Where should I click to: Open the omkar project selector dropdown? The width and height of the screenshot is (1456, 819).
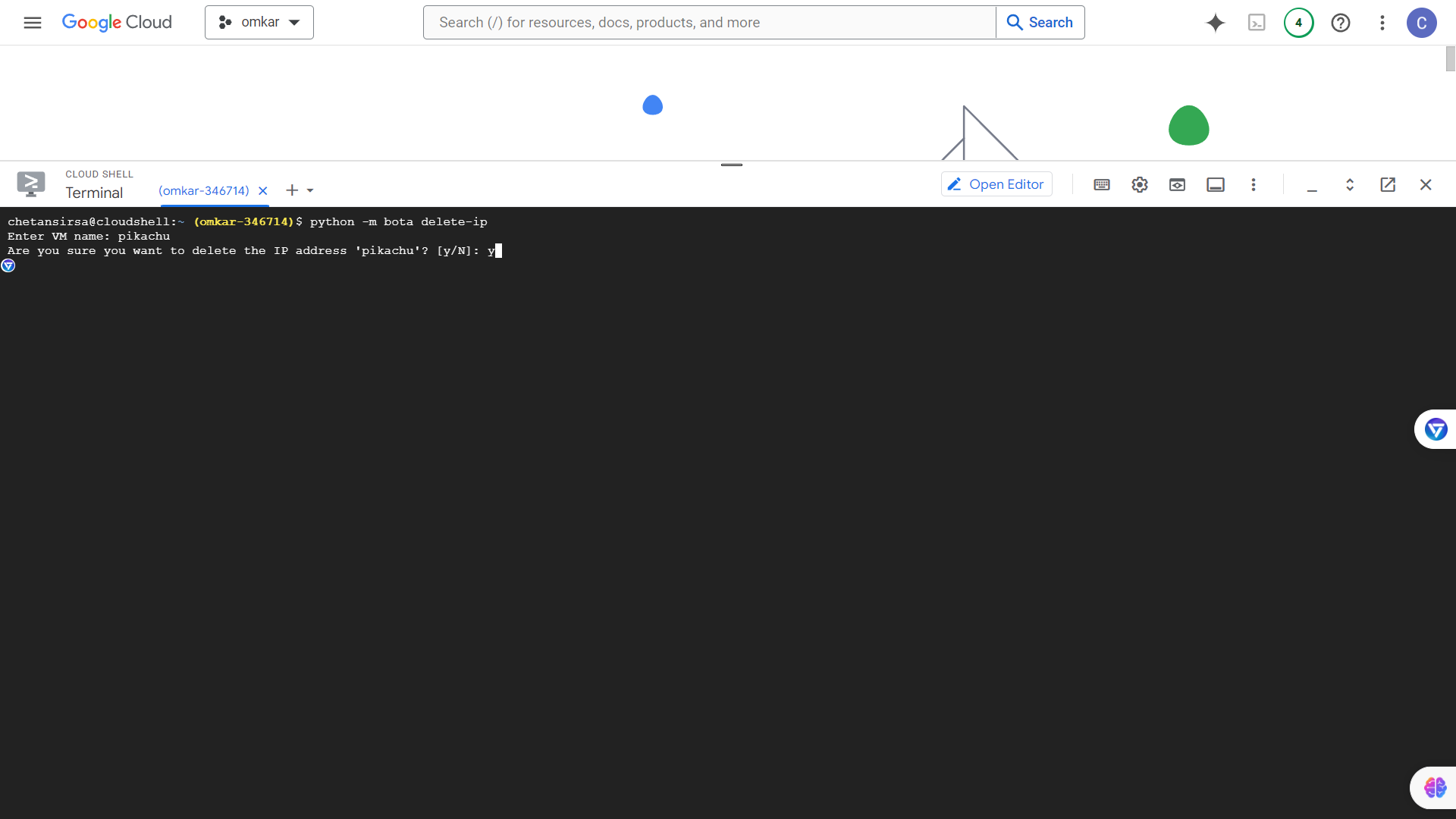tap(259, 23)
